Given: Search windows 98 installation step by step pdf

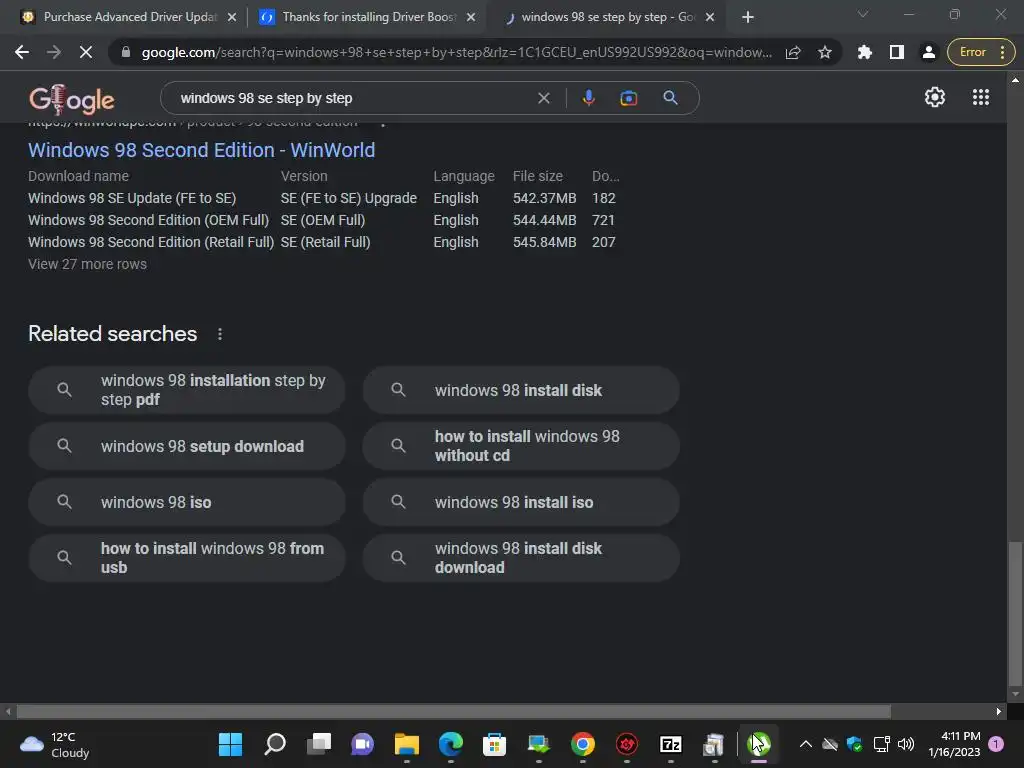Looking at the screenshot, I should coord(187,390).
